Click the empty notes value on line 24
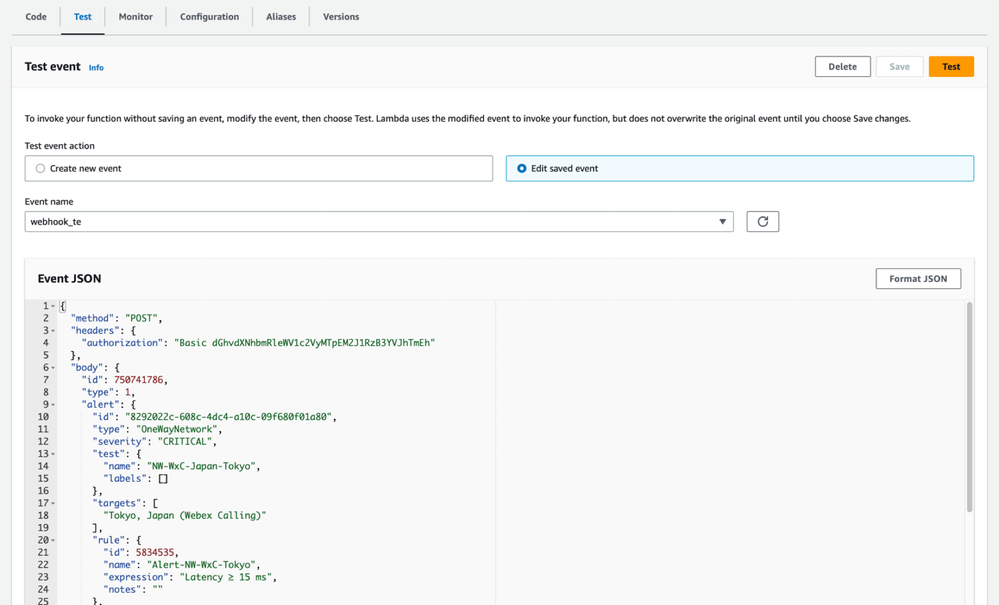 [x=157, y=589]
